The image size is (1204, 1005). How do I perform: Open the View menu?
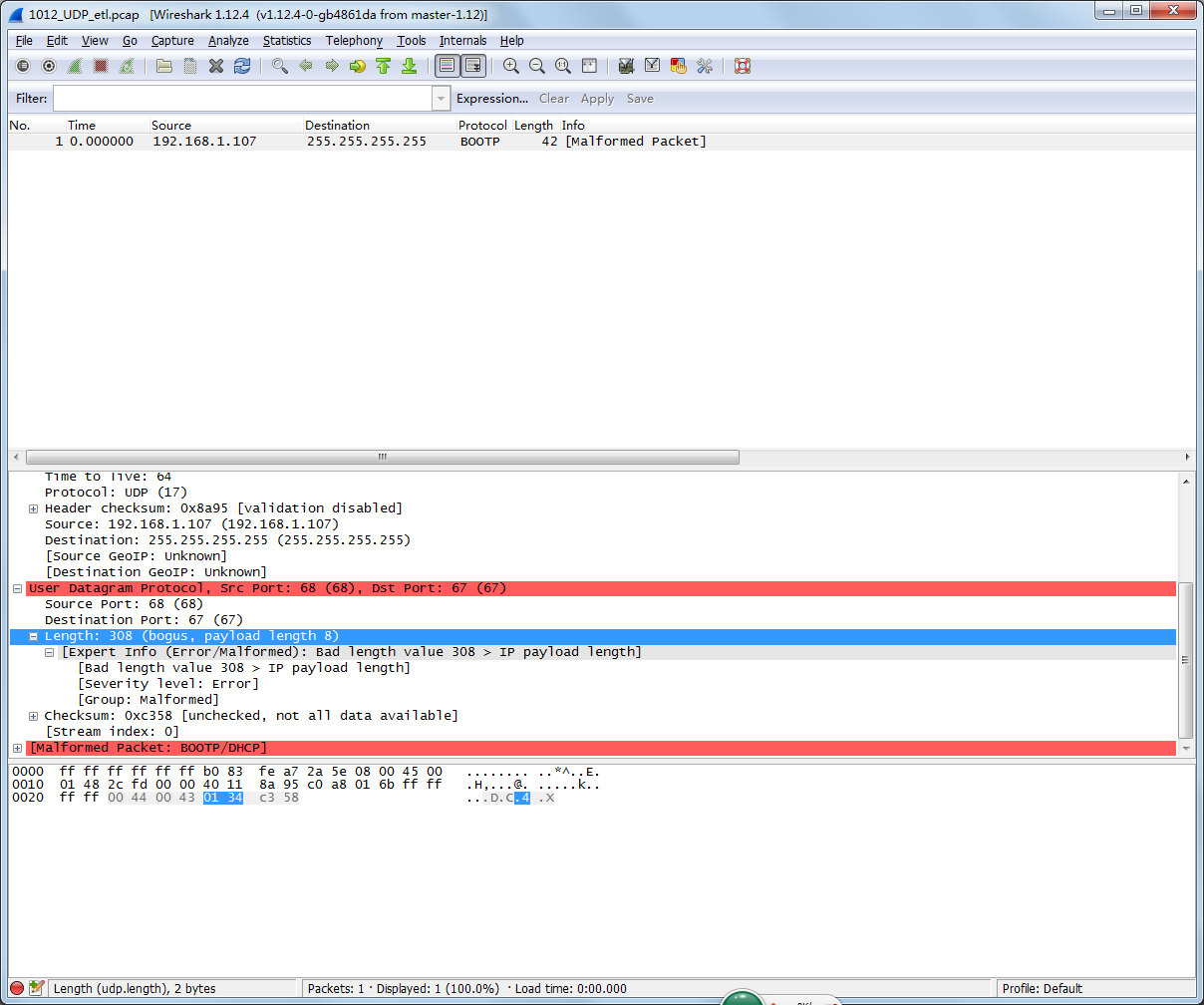pyautogui.click(x=95, y=41)
